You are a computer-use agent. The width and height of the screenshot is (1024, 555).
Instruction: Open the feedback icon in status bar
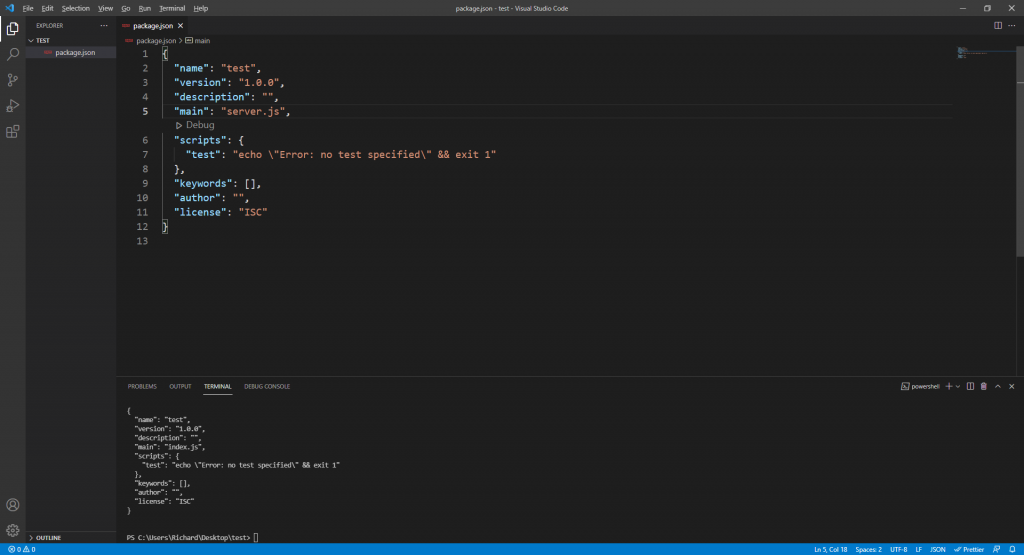pos(997,549)
